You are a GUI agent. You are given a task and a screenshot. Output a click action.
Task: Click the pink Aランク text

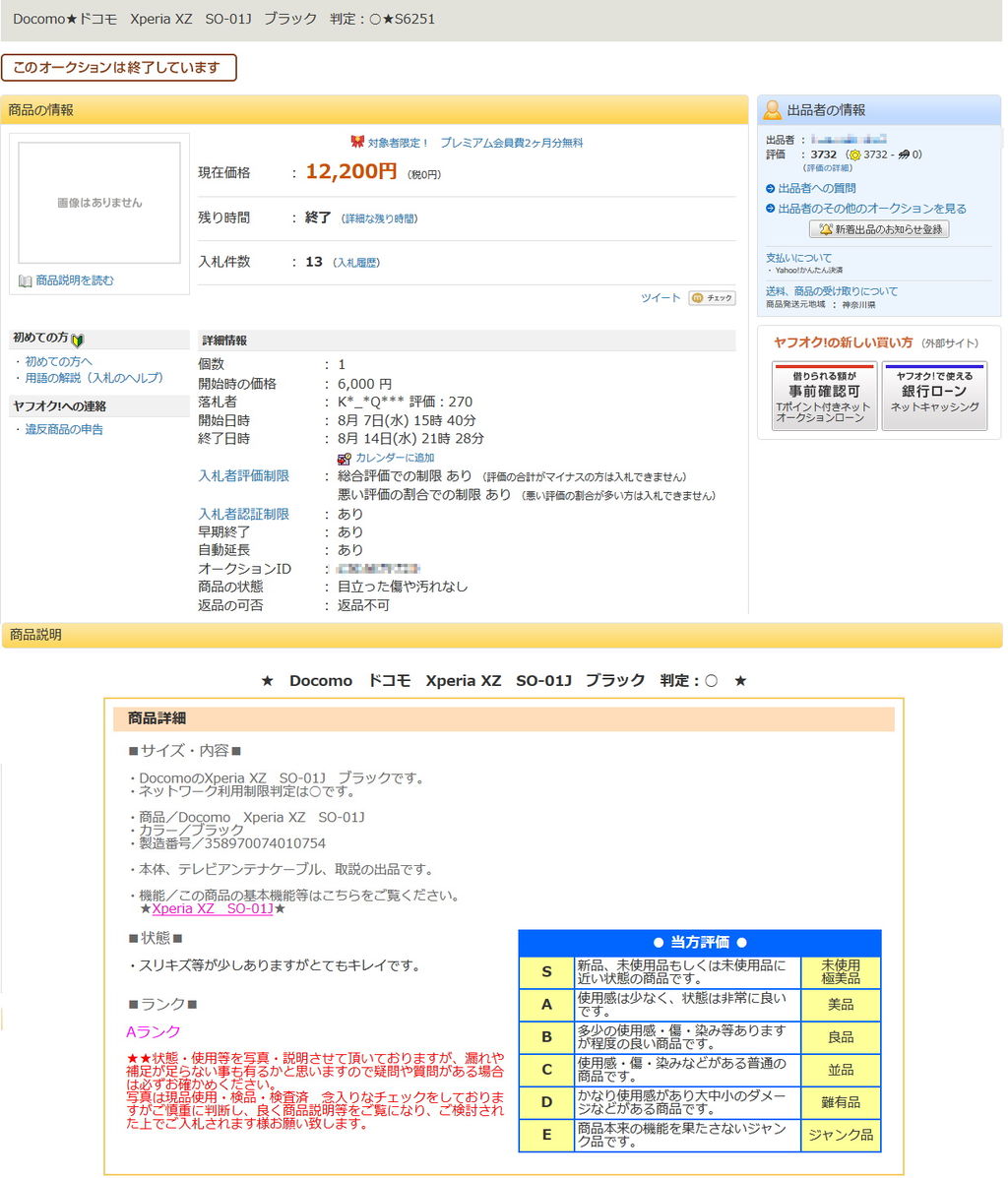pyautogui.click(x=154, y=1032)
